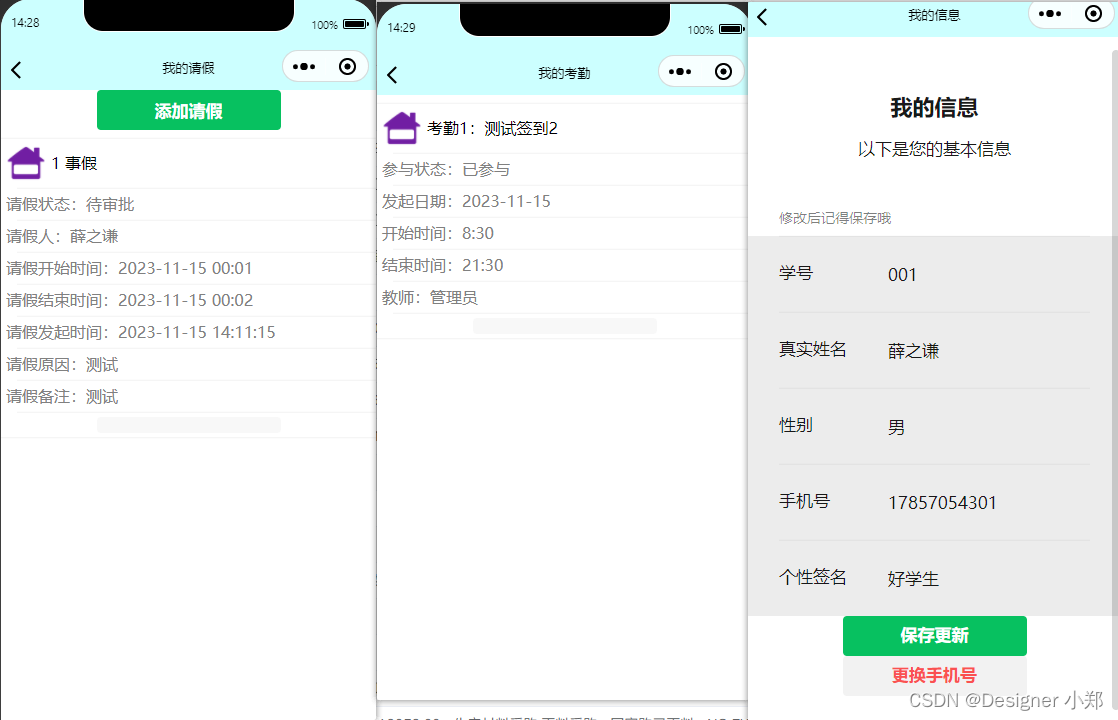Click the 学号 field showing 001
Viewport: 1118px width, 720px height.
point(933,274)
